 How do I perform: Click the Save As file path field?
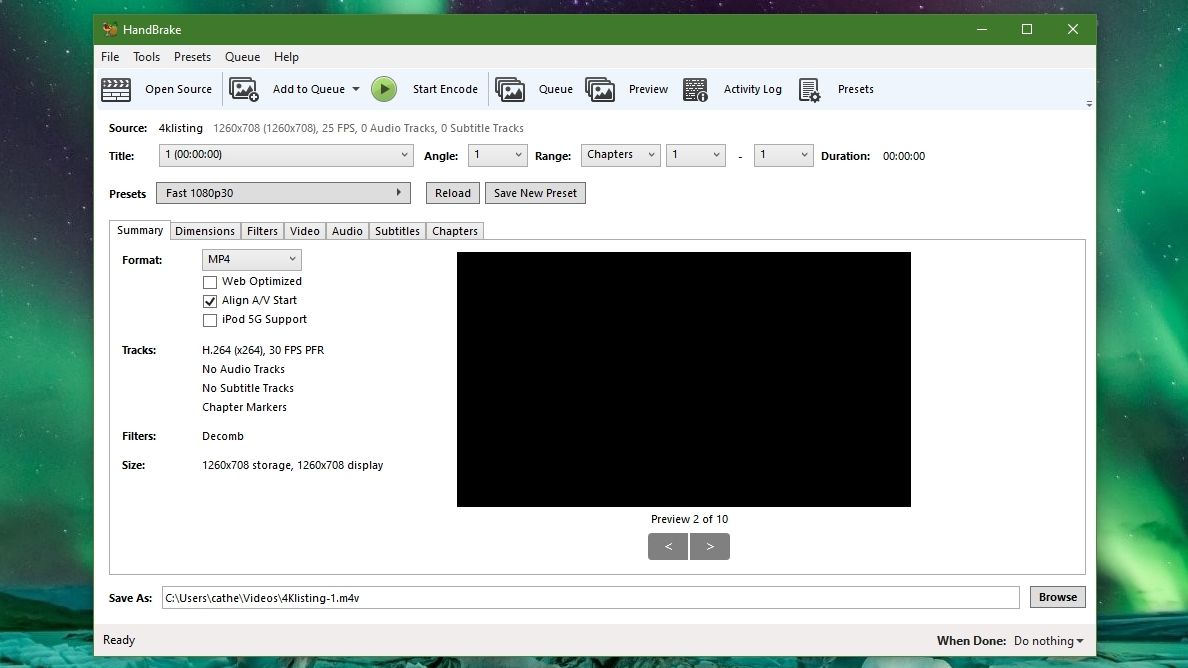[590, 598]
